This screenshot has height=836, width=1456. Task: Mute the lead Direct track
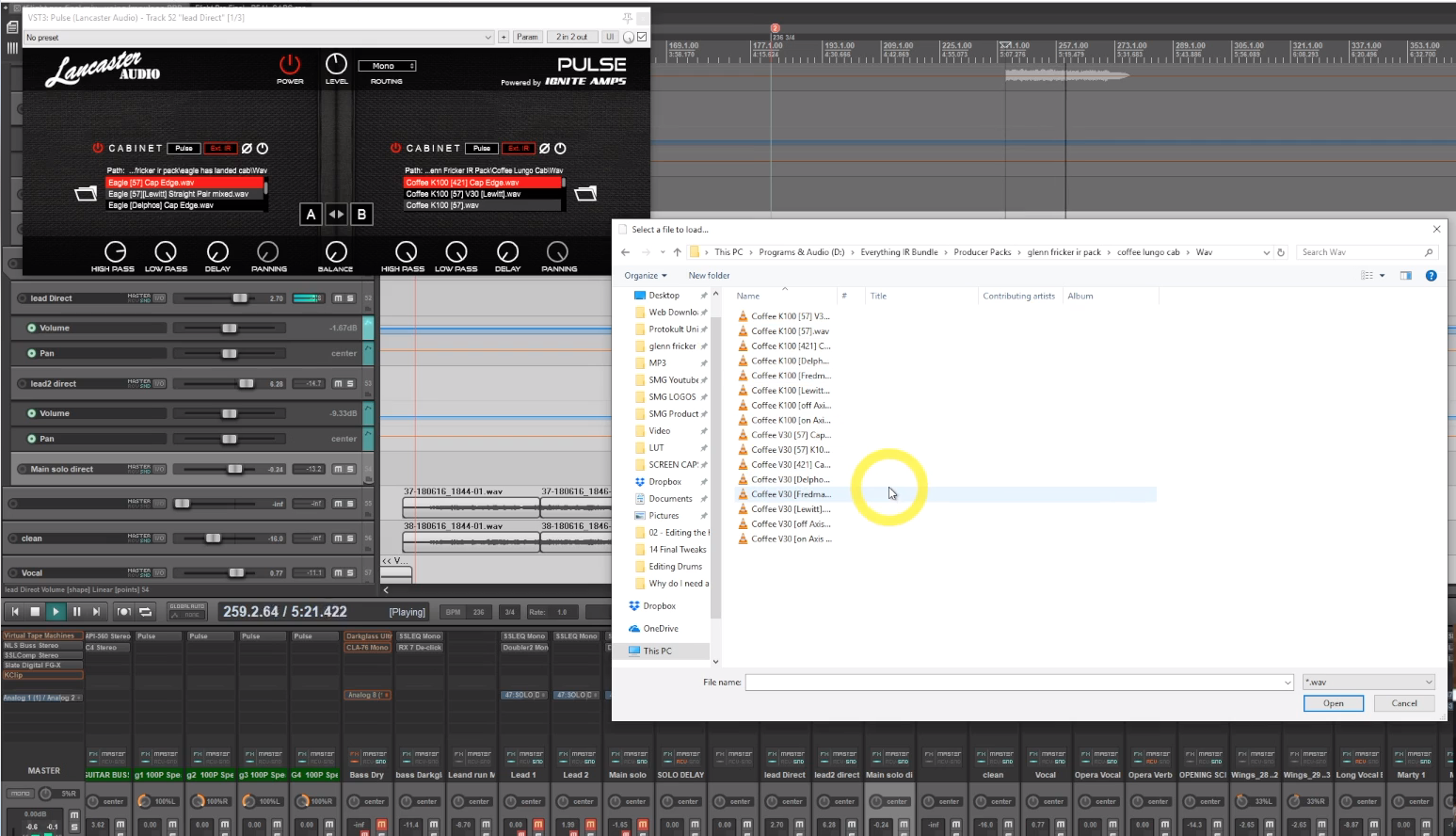(338, 298)
